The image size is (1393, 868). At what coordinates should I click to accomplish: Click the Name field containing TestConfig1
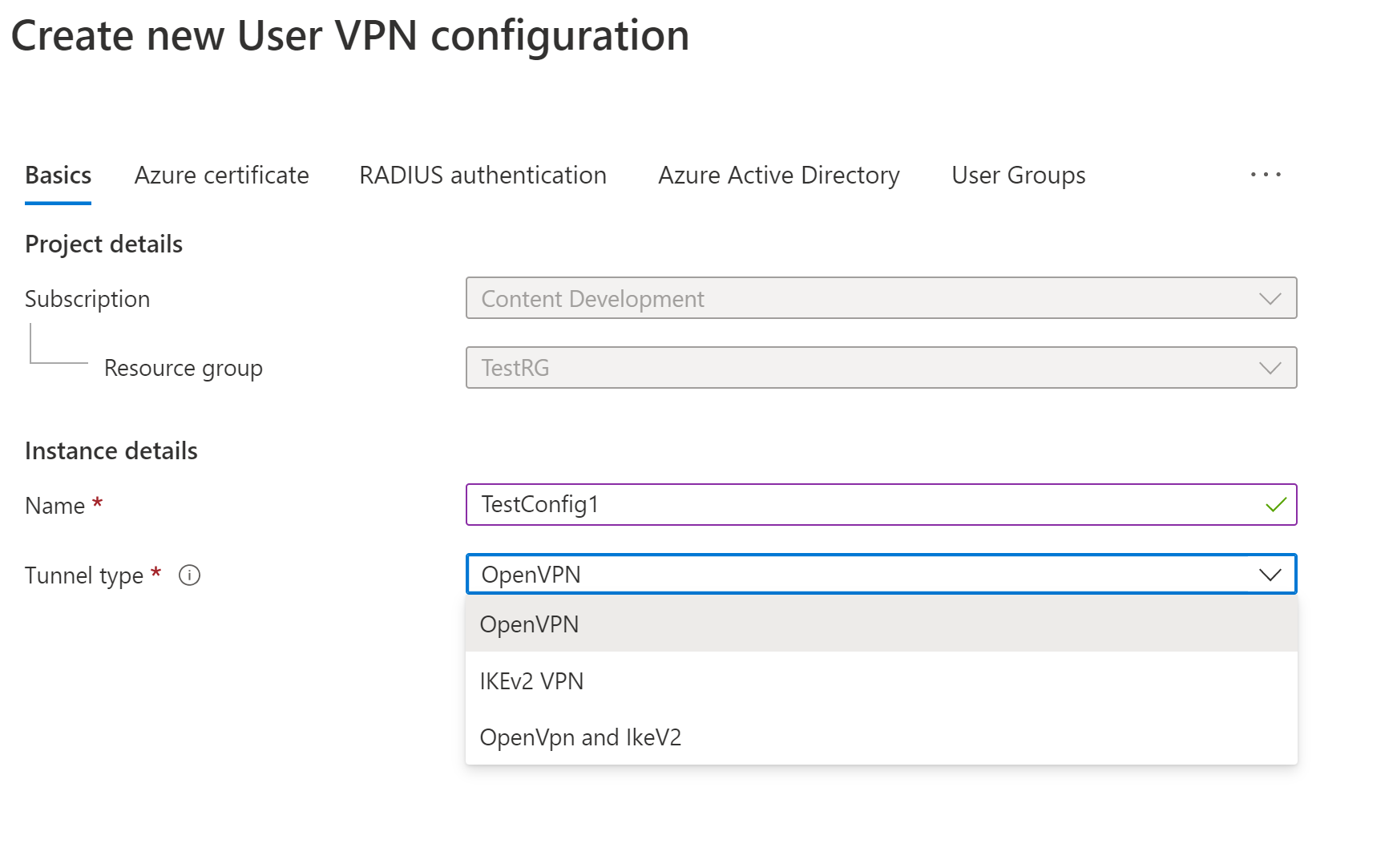(866, 505)
